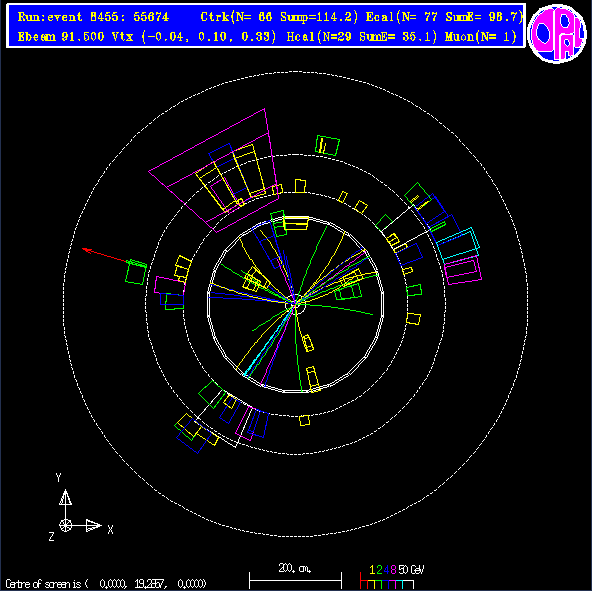592x591 pixels.
Task: Click the red missing-momentum arrow
Action: pyautogui.click(x=106, y=256)
